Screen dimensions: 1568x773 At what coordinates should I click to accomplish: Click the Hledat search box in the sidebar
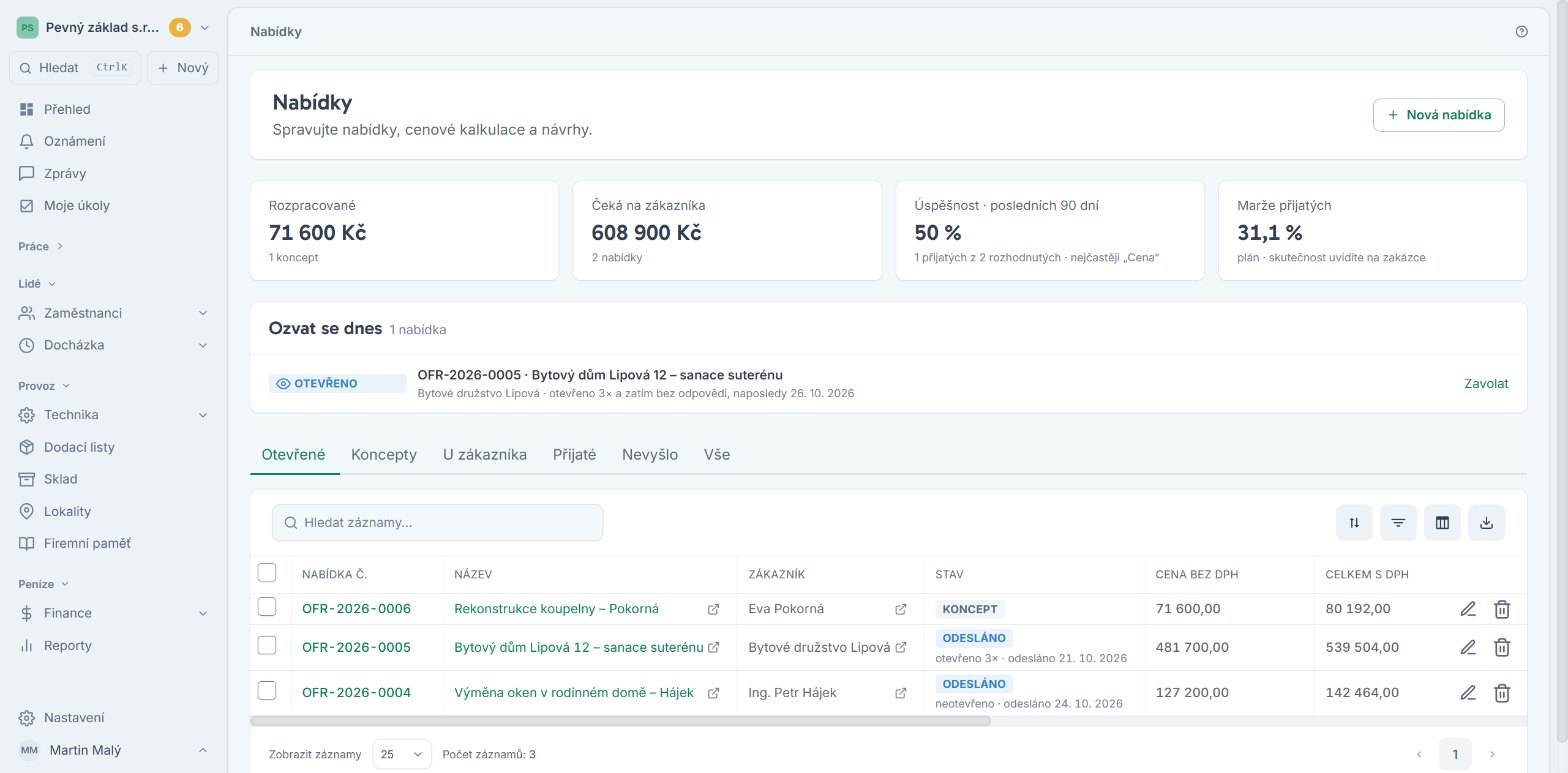click(75, 68)
